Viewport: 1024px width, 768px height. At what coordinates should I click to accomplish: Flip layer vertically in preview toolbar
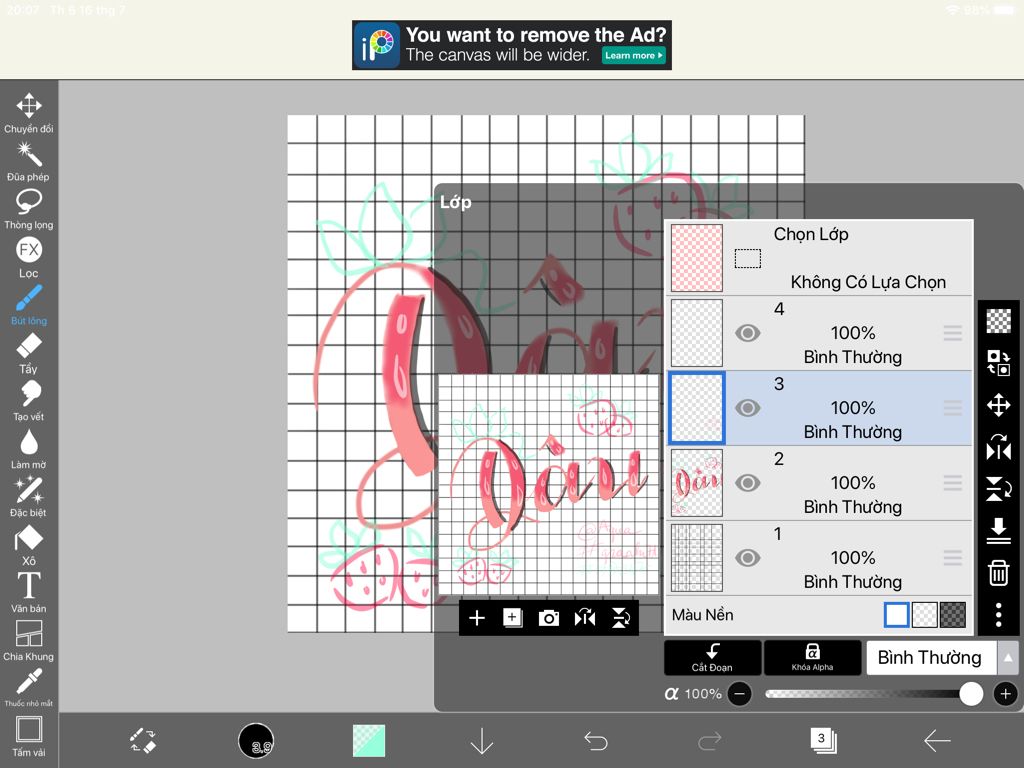point(620,618)
